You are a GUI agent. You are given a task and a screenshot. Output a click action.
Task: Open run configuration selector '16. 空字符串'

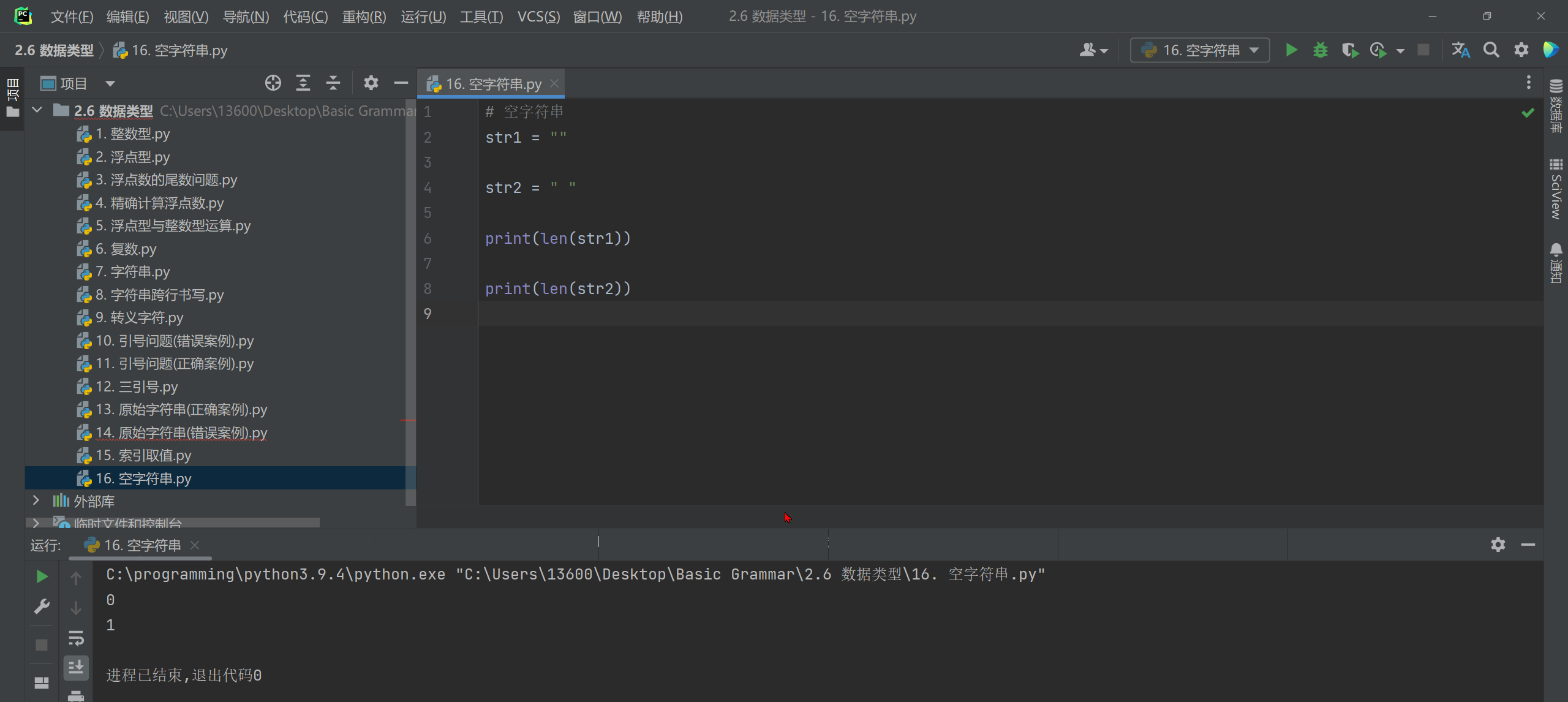point(1200,50)
